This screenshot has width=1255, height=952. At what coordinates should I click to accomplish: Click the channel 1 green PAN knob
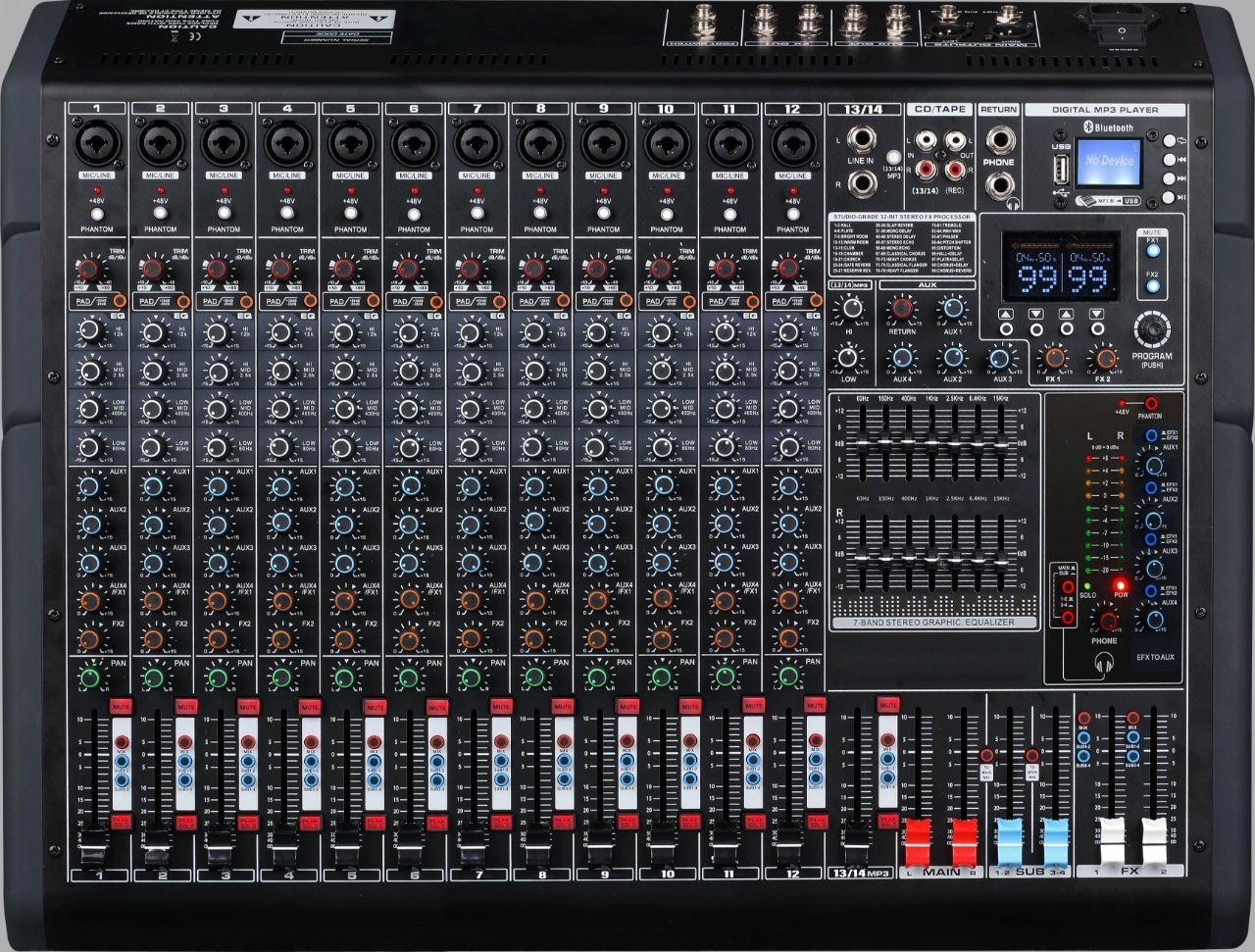coord(90,677)
